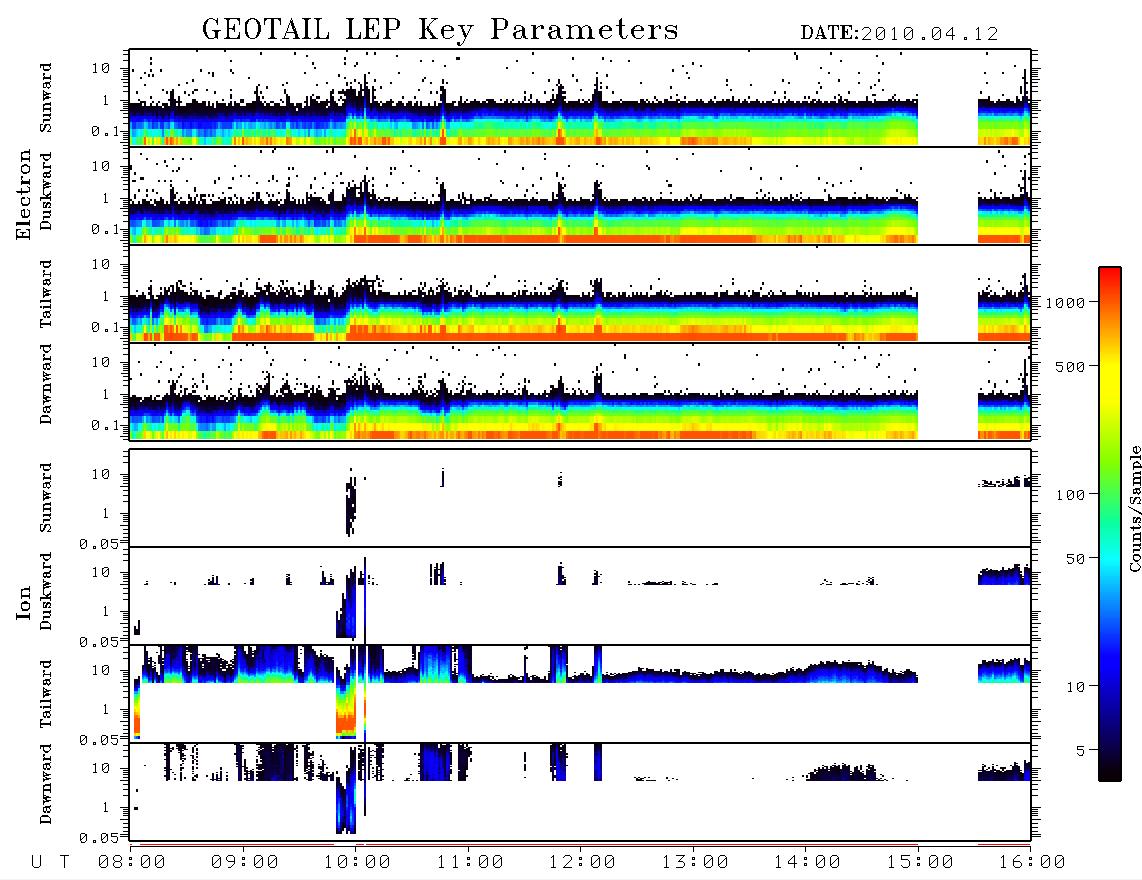1142x880 pixels.
Task: Click the '14:00' time tick label
Action: pyautogui.click(x=806, y=863)
